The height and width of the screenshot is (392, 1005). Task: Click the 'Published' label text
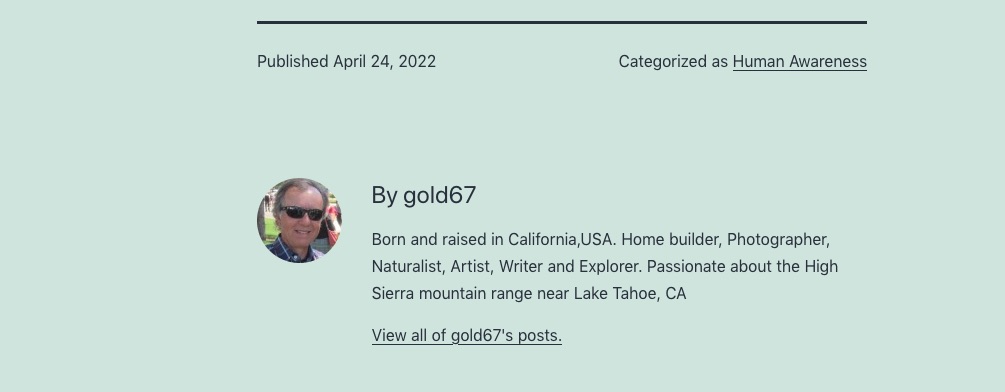pos(293,61)
